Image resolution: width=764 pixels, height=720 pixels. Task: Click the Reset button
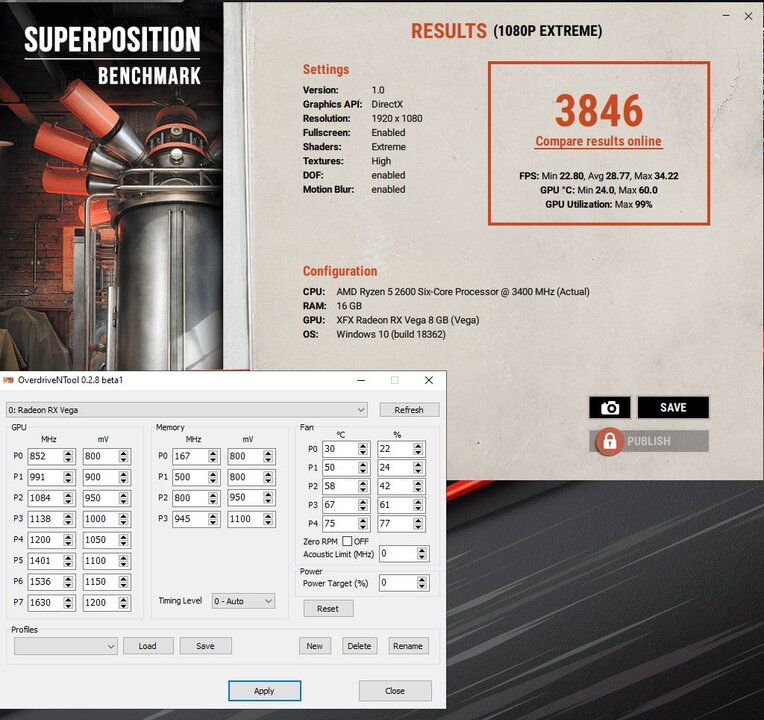pos(328,608)
